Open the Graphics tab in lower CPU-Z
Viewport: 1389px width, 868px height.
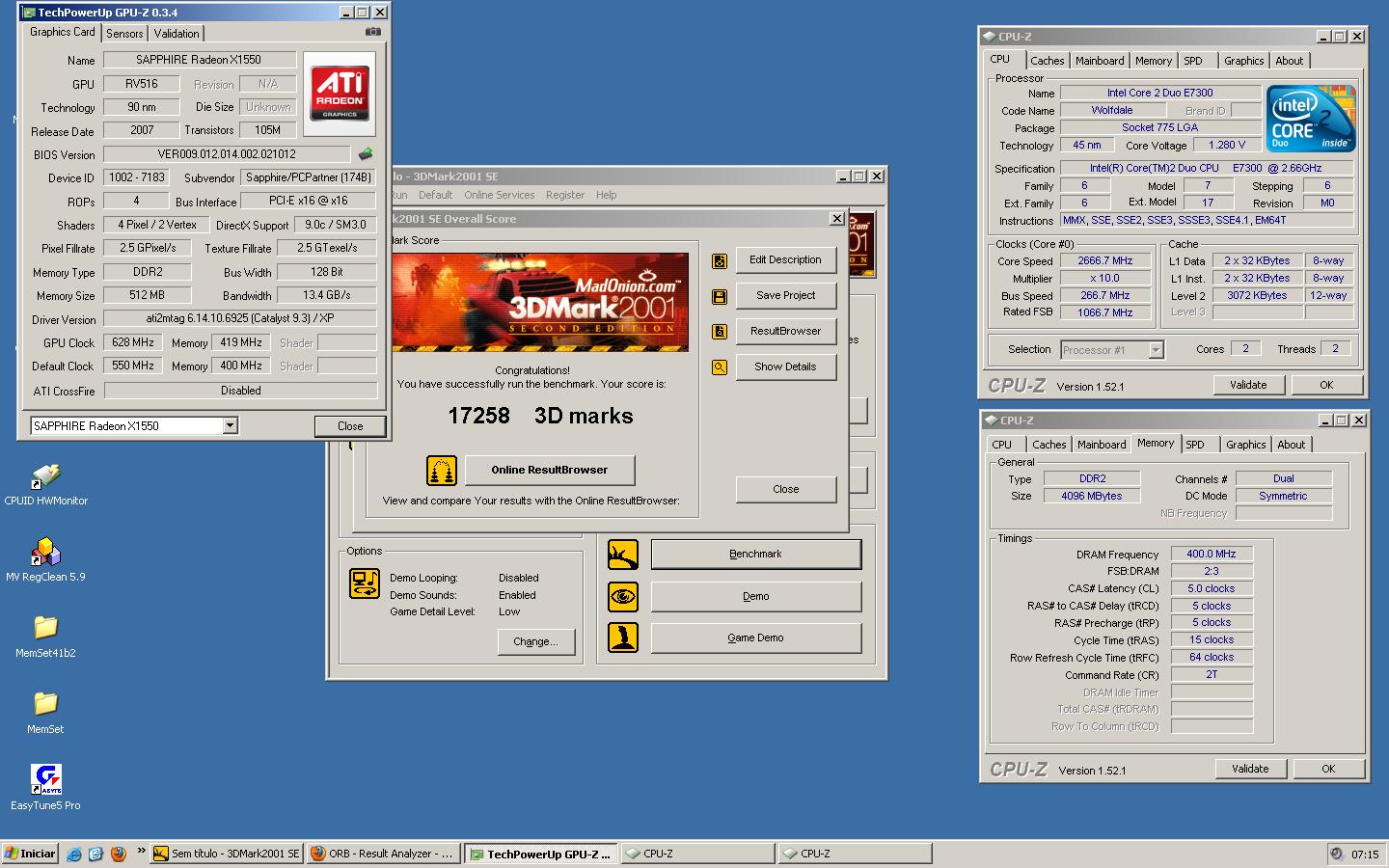click(x=1245, y=445)
